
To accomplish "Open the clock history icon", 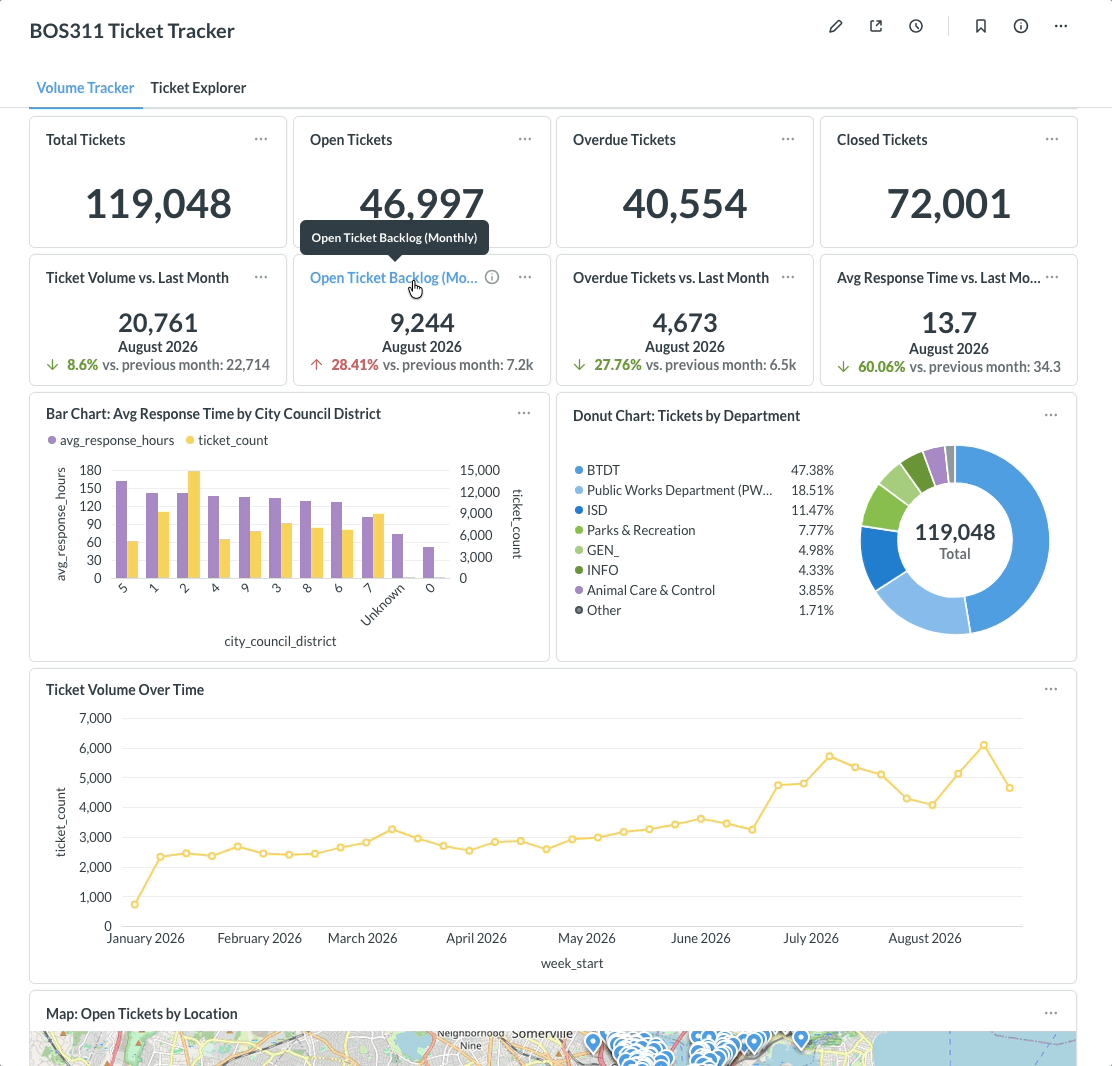I will point(916,26).
